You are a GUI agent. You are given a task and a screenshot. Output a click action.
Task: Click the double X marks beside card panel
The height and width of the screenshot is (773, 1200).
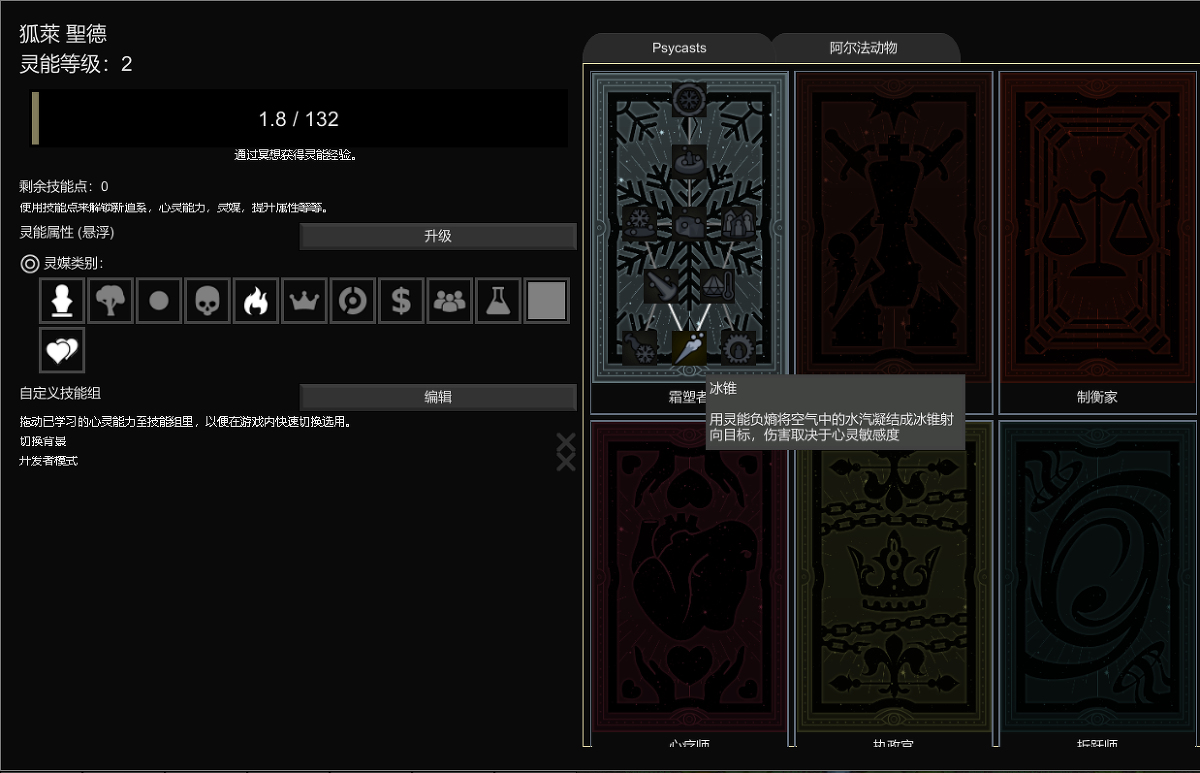tap(566, 452)
